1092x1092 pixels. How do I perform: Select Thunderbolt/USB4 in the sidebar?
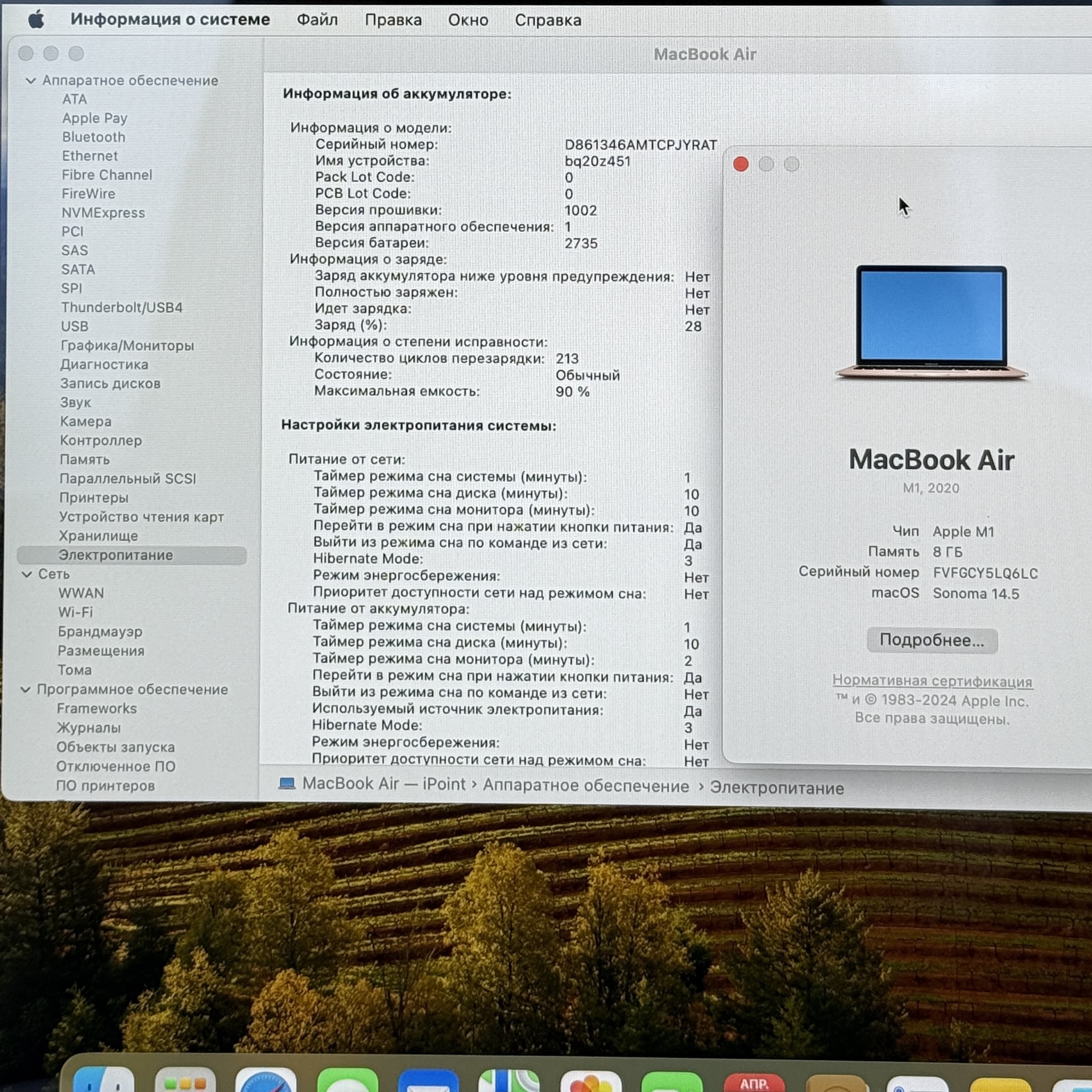pos(122,308)
